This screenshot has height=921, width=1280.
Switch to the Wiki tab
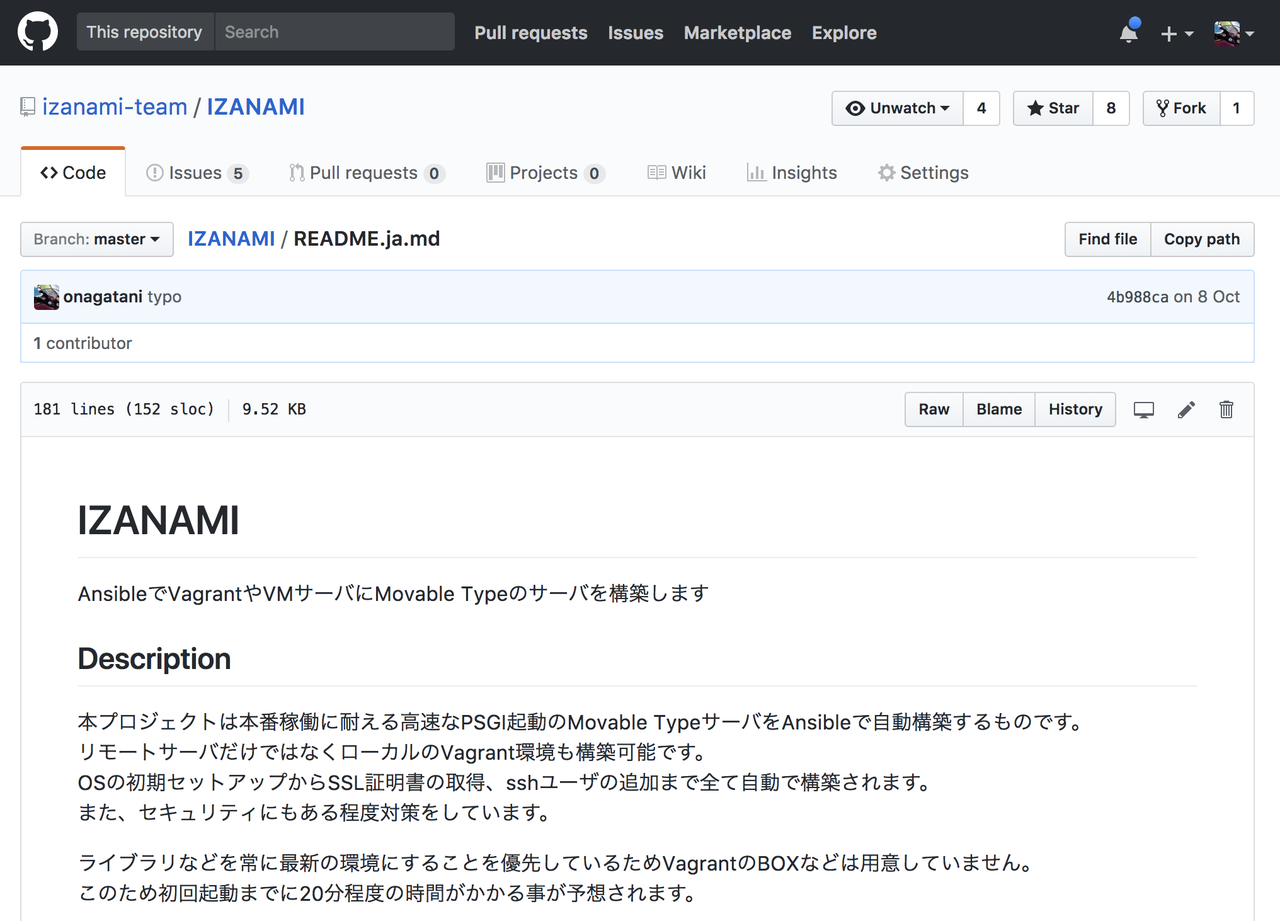pyautogui.click(x=677, y=173)
